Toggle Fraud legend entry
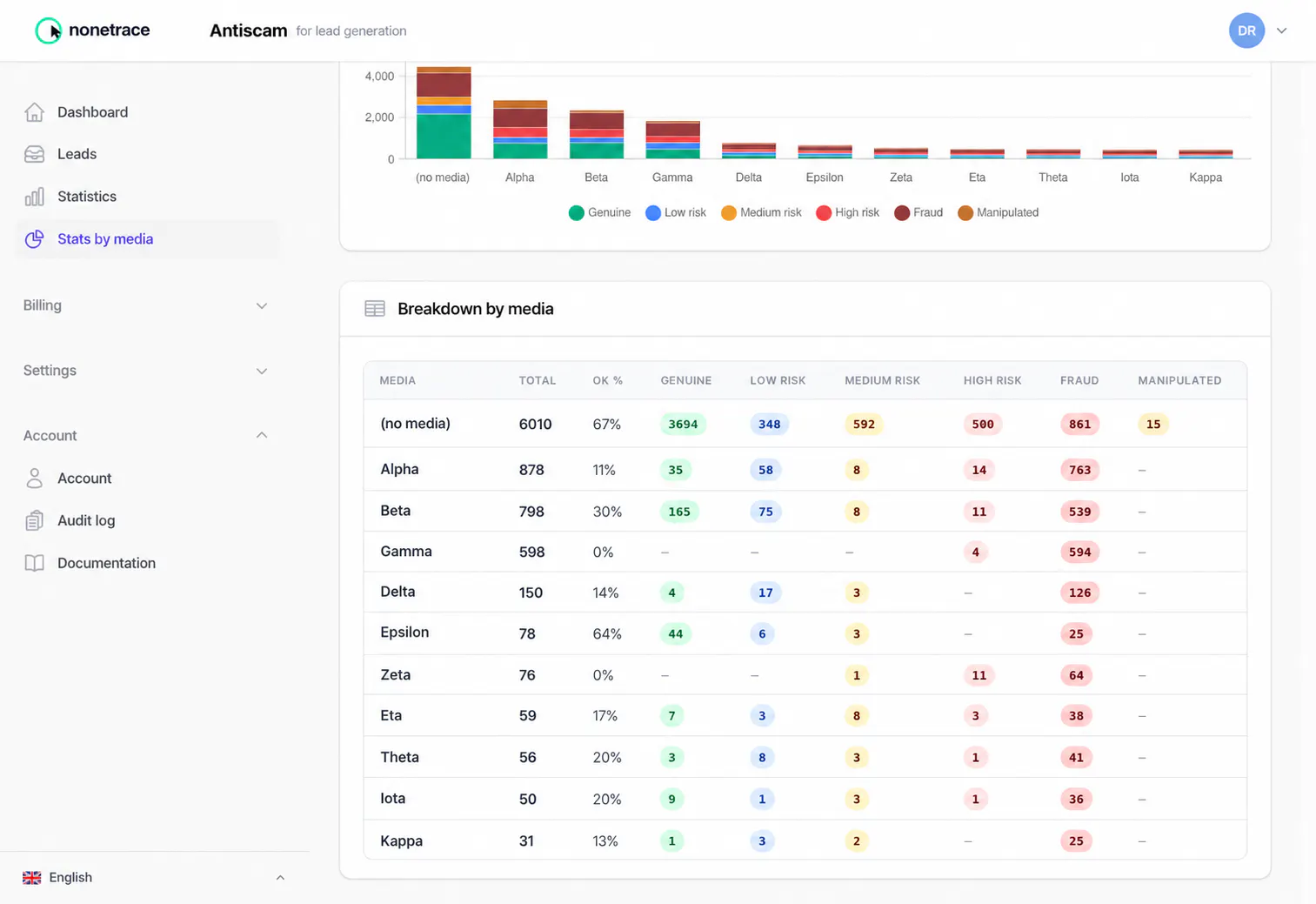Viewport: 1316px width, 904px height. click(919, 212)
